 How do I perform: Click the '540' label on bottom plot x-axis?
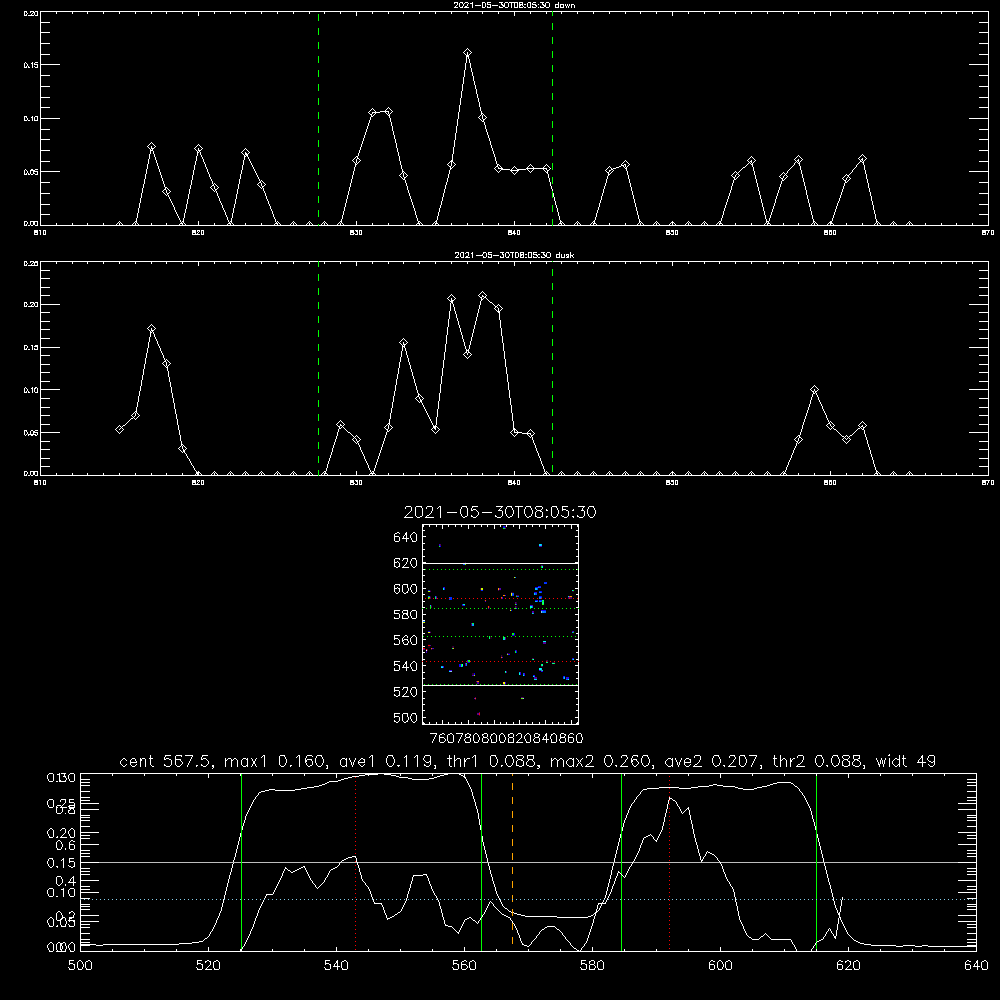click(336, 966)
